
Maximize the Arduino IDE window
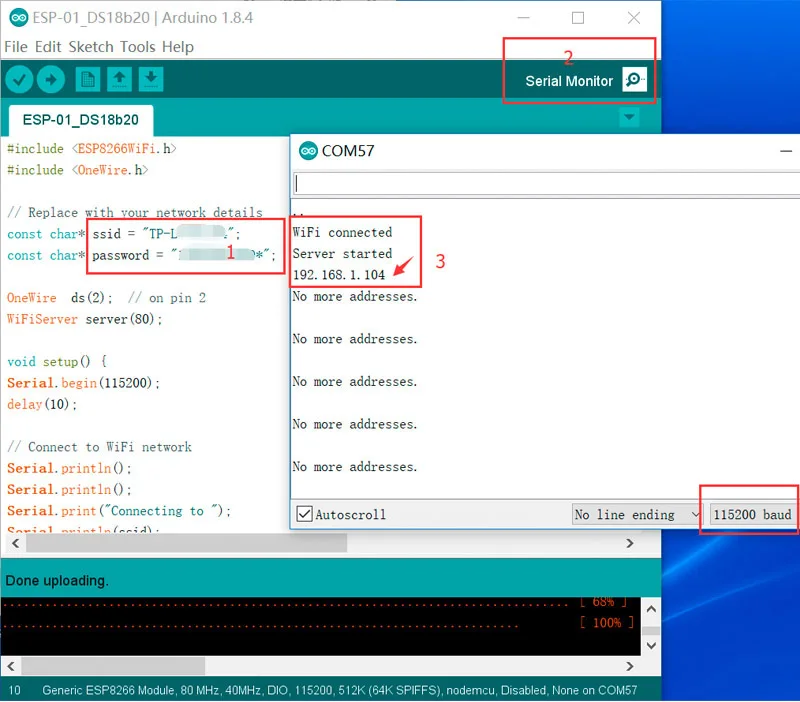[x=578, y=18]
